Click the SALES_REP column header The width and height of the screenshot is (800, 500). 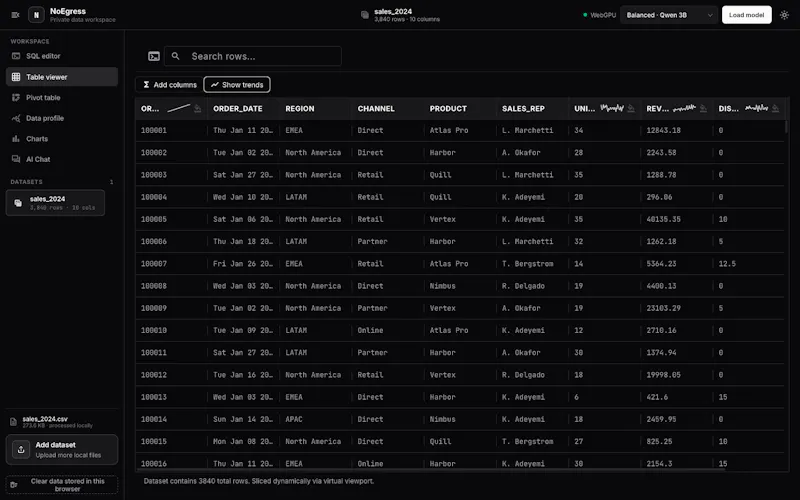(523, 109)
